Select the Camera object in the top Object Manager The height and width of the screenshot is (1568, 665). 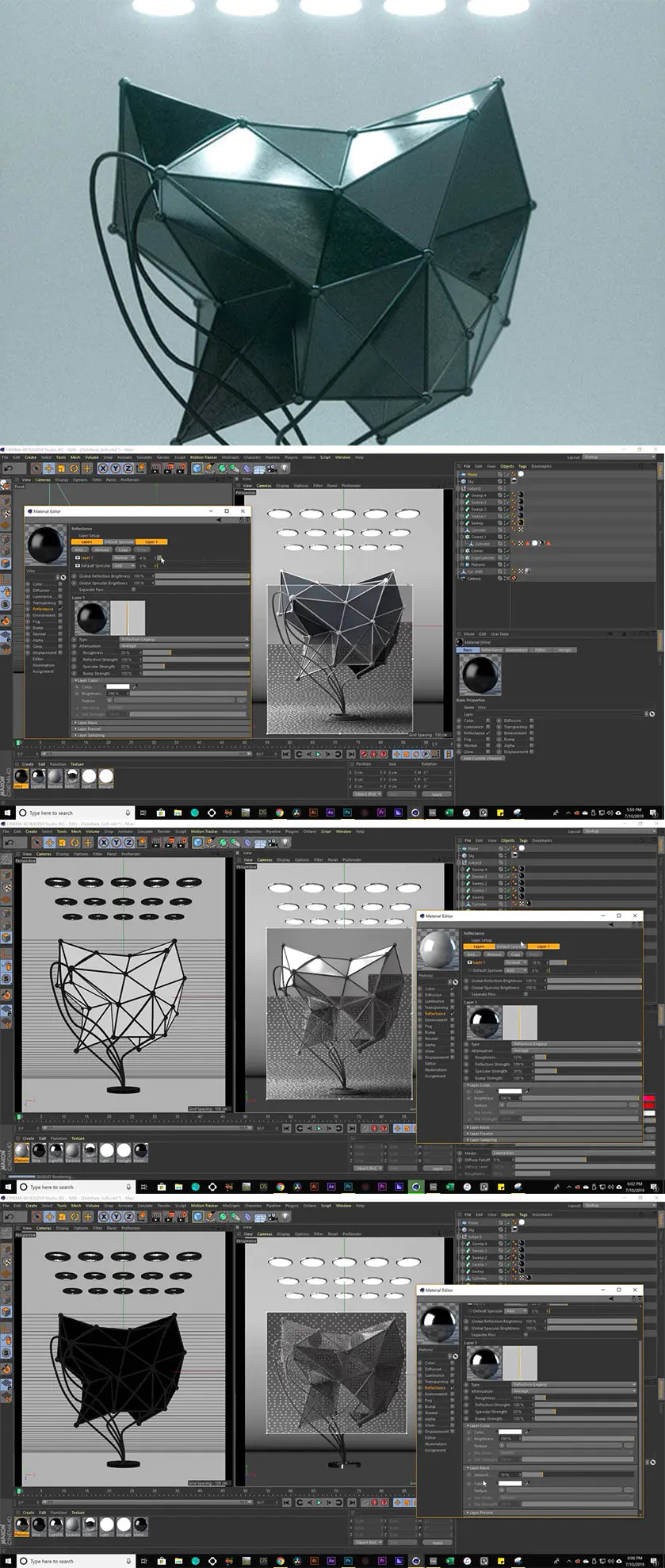(474, 579)
